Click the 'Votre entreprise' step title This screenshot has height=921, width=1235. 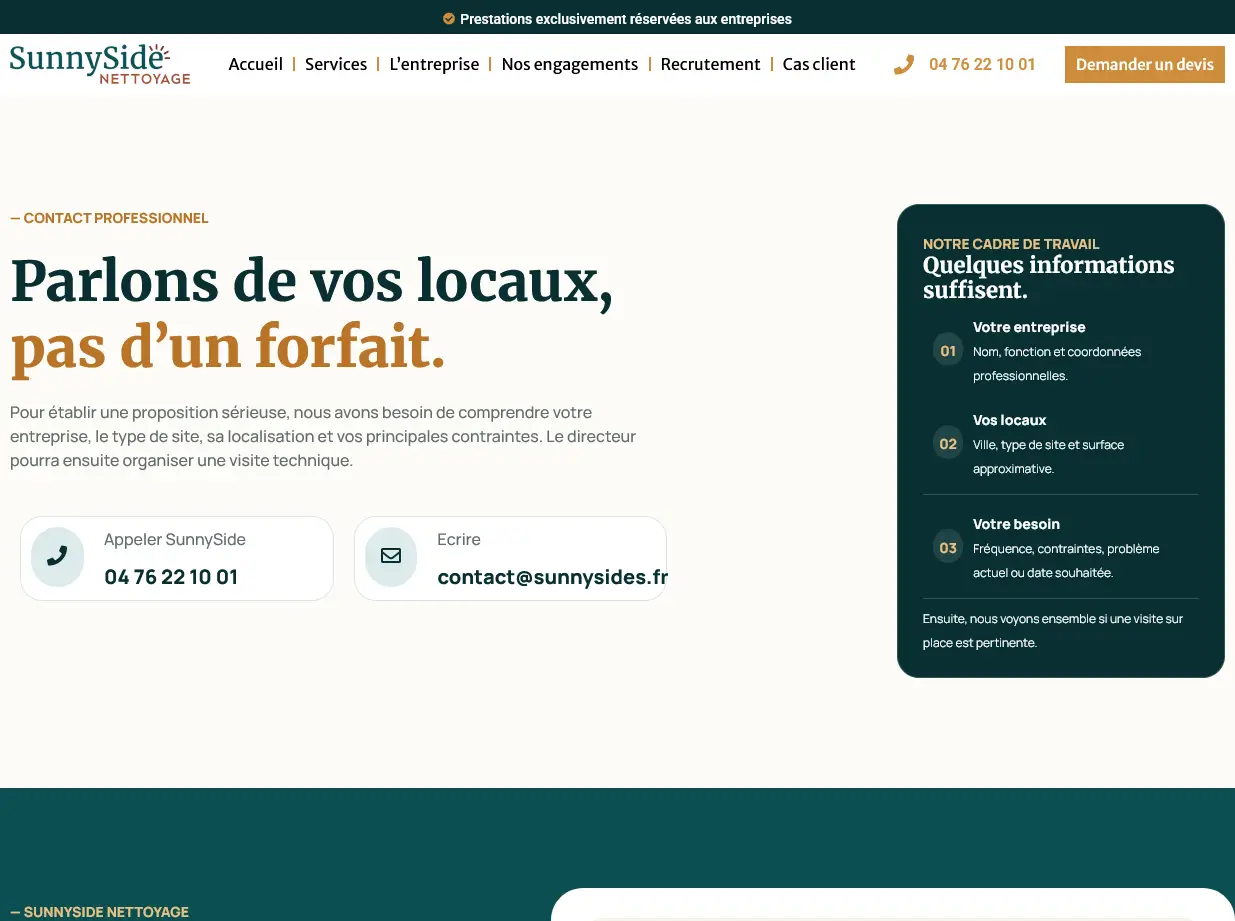coord(1029,327)
